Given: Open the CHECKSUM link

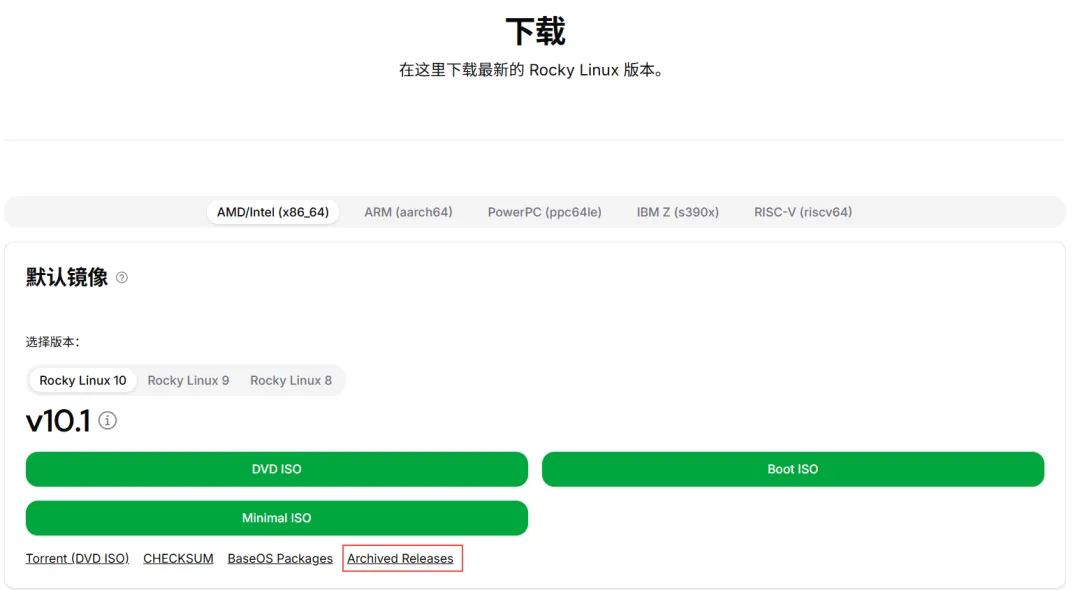Looking at the screenshot, I should point(178,558).
